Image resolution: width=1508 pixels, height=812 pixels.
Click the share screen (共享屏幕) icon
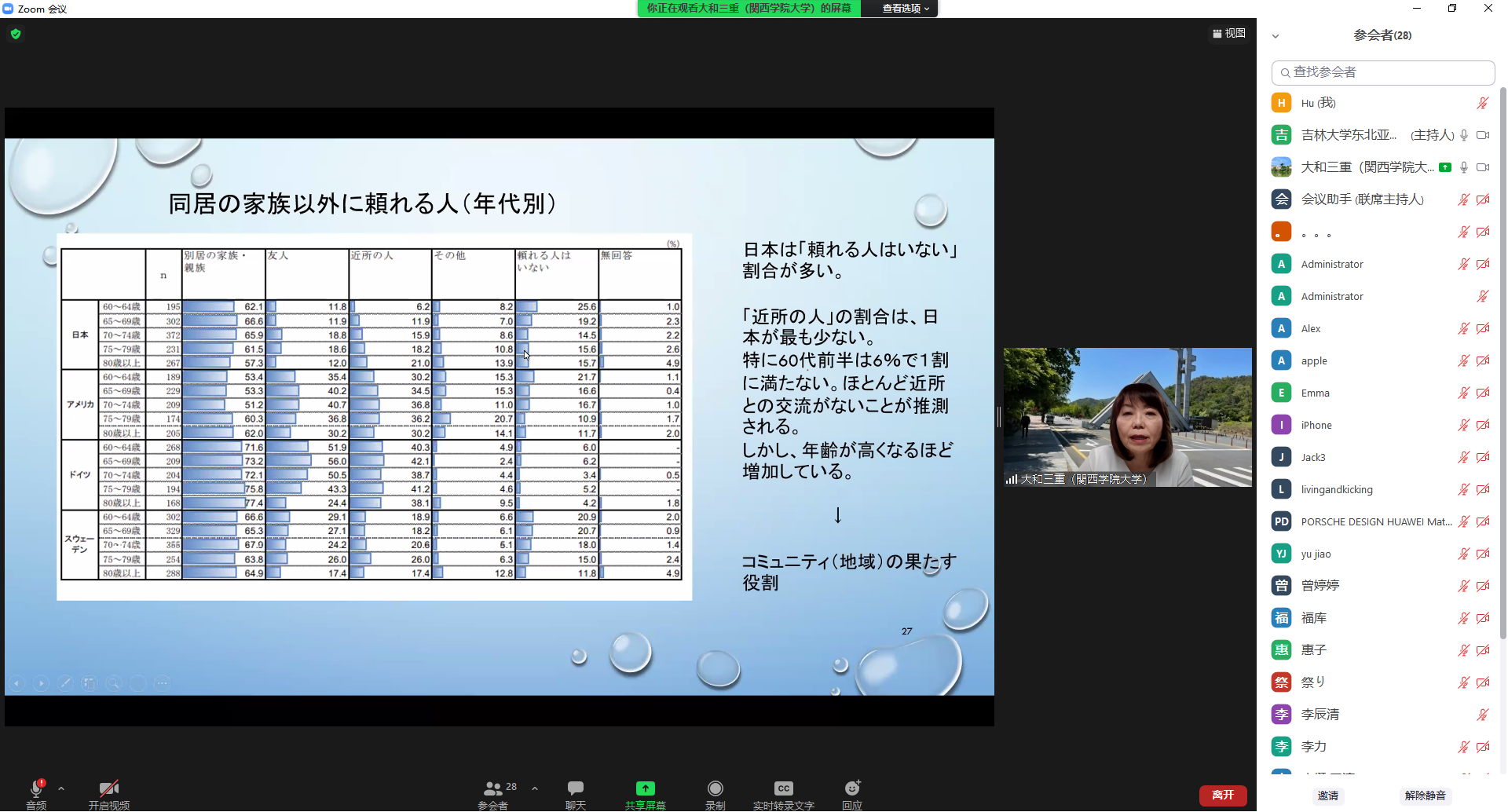(645, 788)
